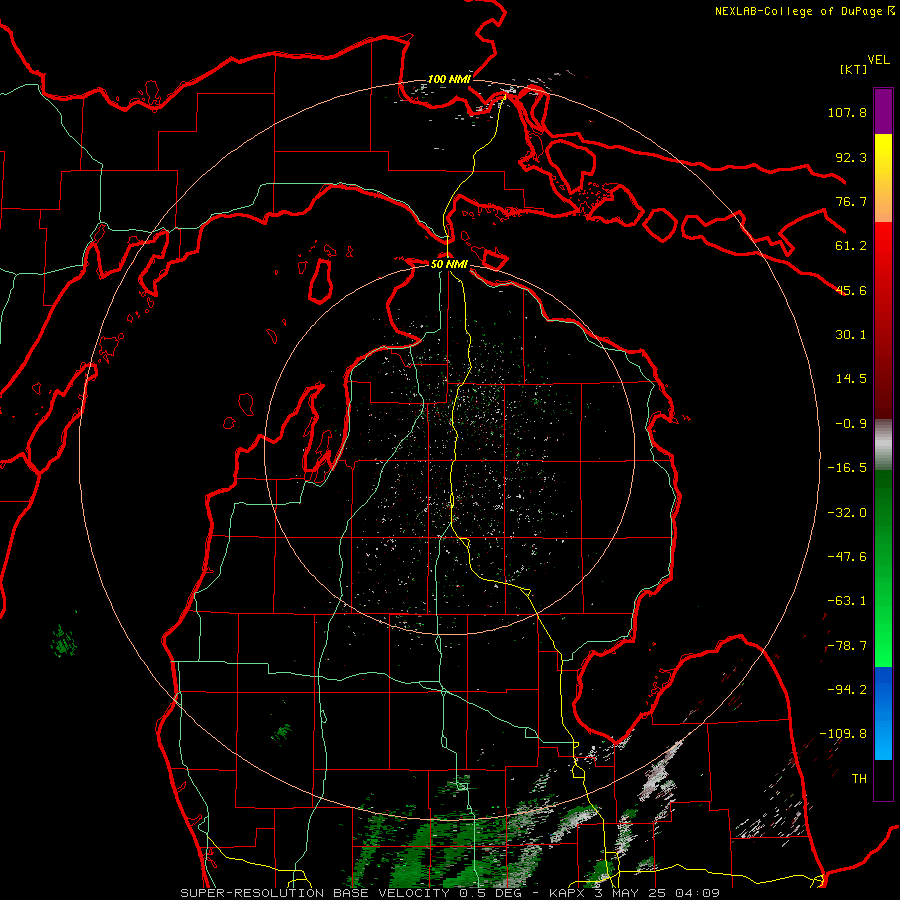Image resolution: width=900 pixels, height=900 pixels.
Task: Select the 45.6 legend value
Action: coord(851,290)
